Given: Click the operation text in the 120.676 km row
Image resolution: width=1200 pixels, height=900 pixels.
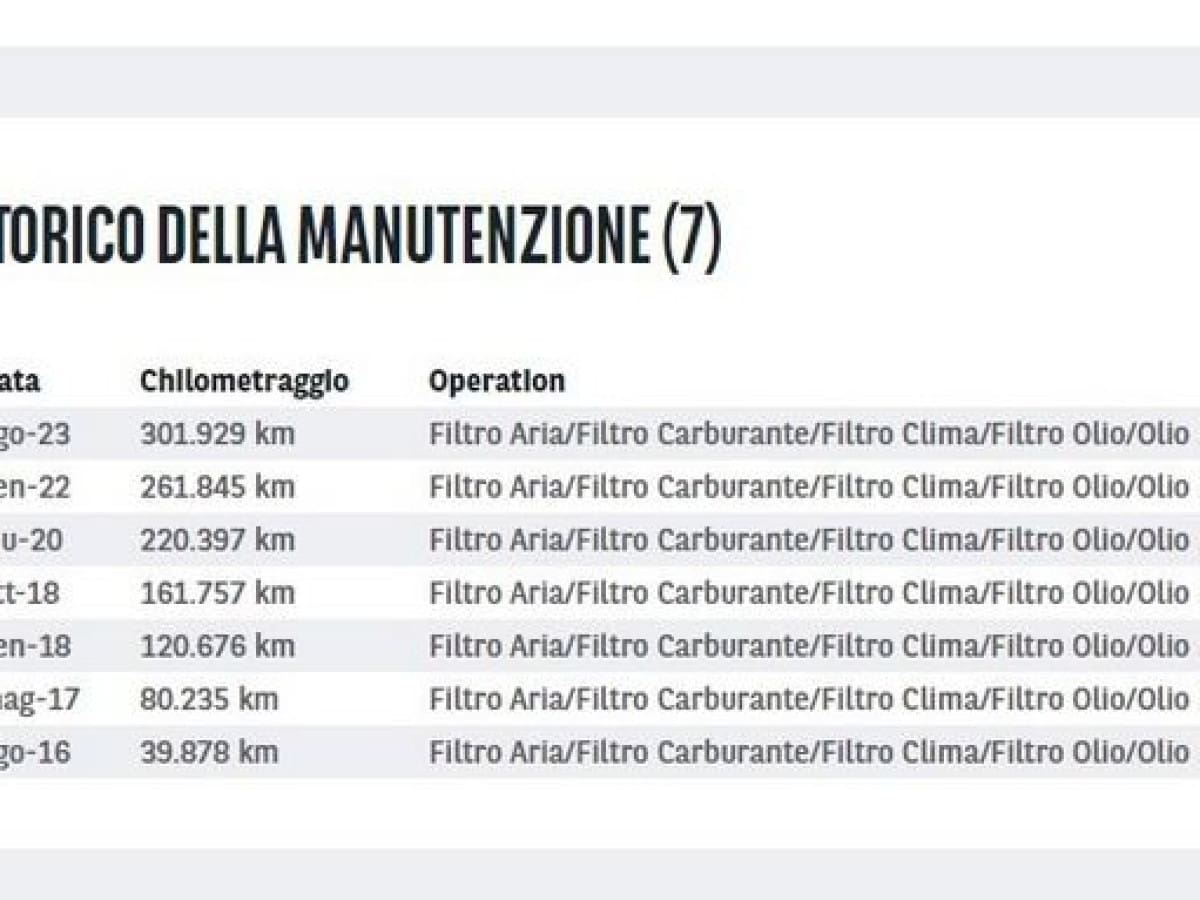Looking at the screenshot, I should 808,646.
